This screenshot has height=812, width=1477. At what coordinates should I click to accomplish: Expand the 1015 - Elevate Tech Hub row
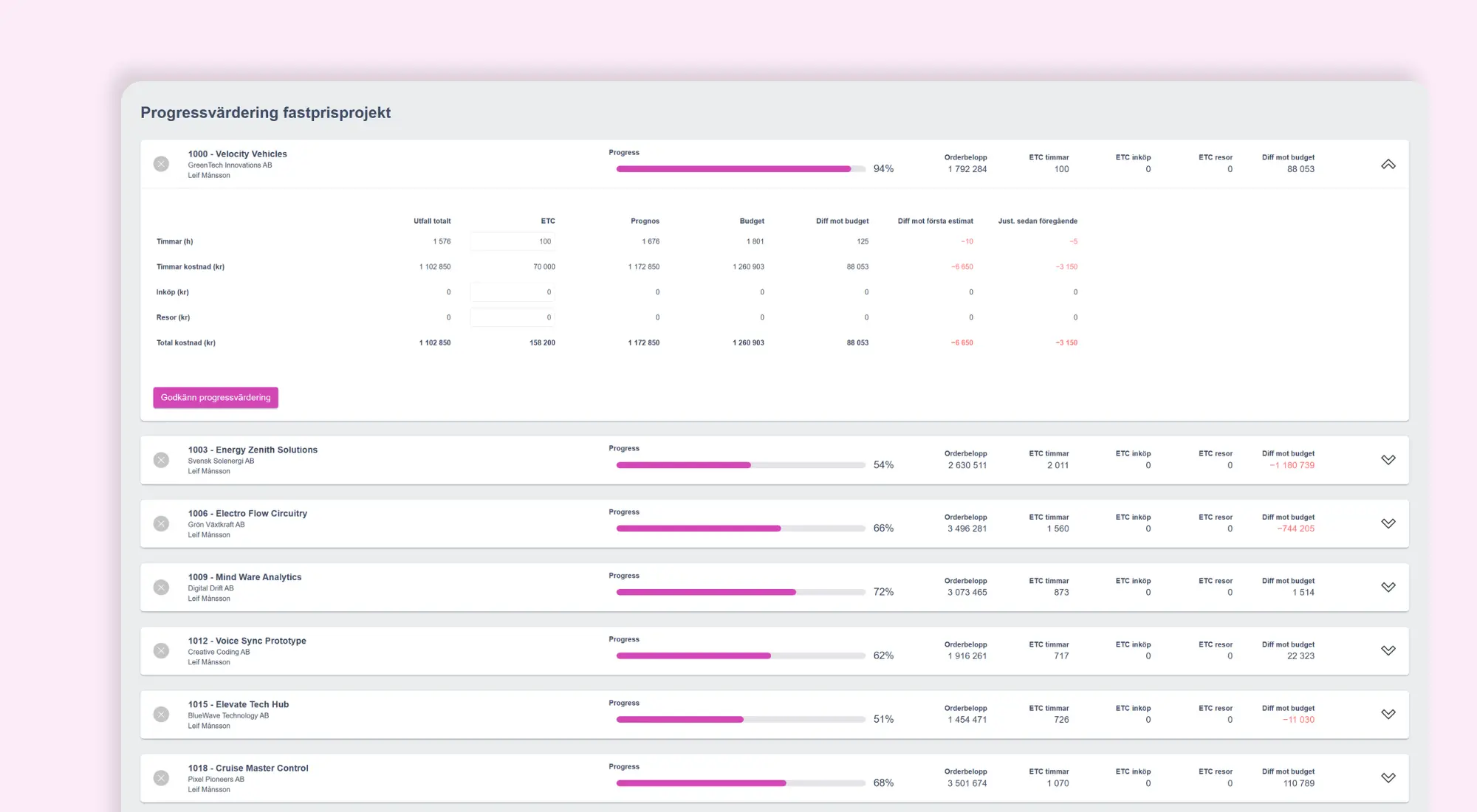tap(1388, 714)
